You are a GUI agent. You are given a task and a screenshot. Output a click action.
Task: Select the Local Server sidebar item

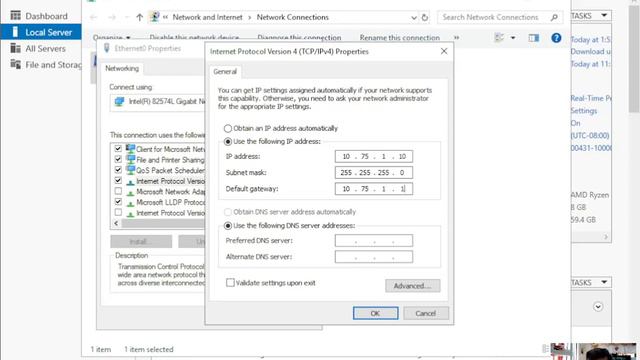(x=41, y=32)
